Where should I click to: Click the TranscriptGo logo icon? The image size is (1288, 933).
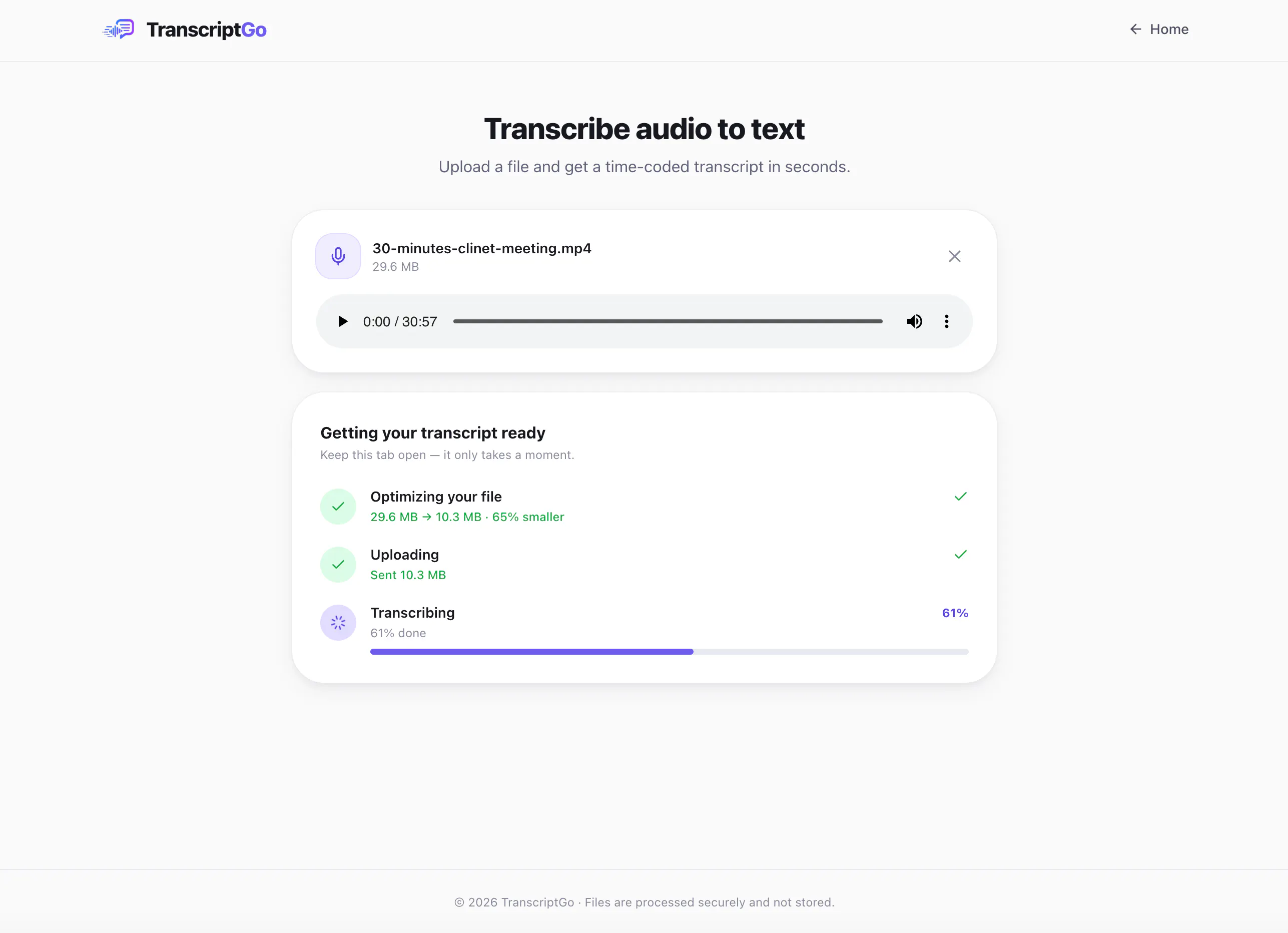(118, 29)
